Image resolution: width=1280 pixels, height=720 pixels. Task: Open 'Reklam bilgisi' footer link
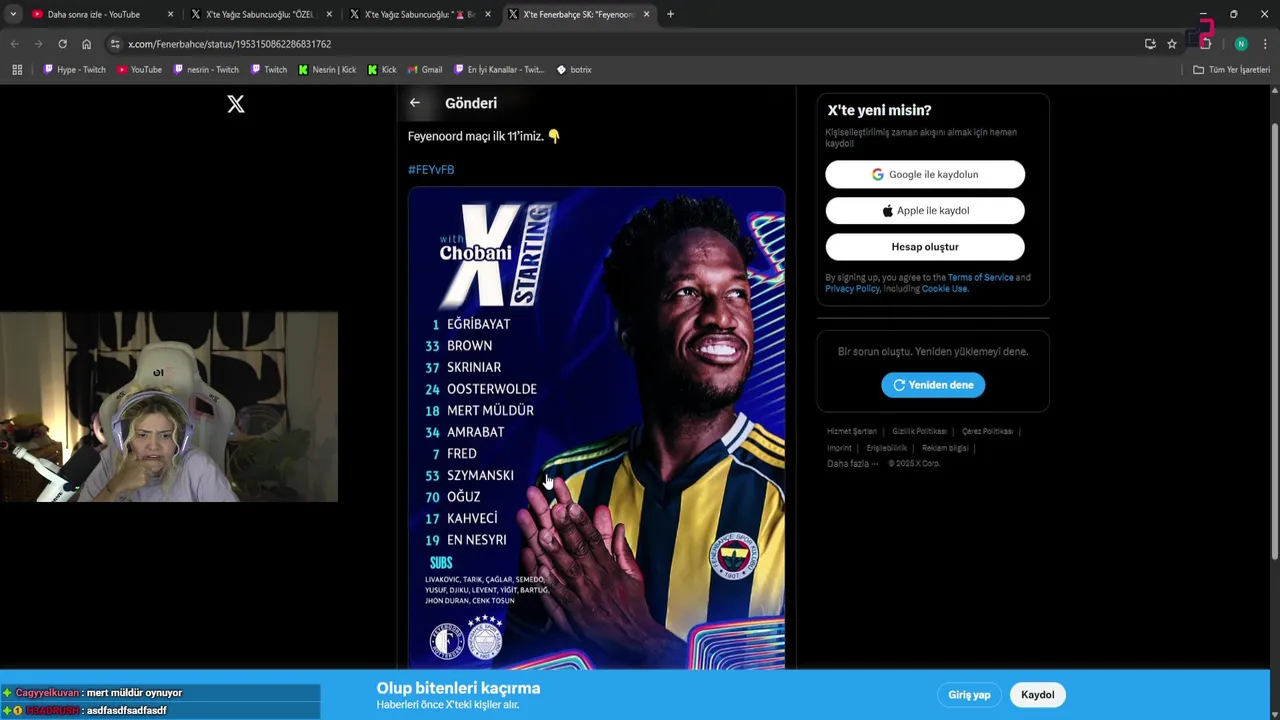pos(945,448)
